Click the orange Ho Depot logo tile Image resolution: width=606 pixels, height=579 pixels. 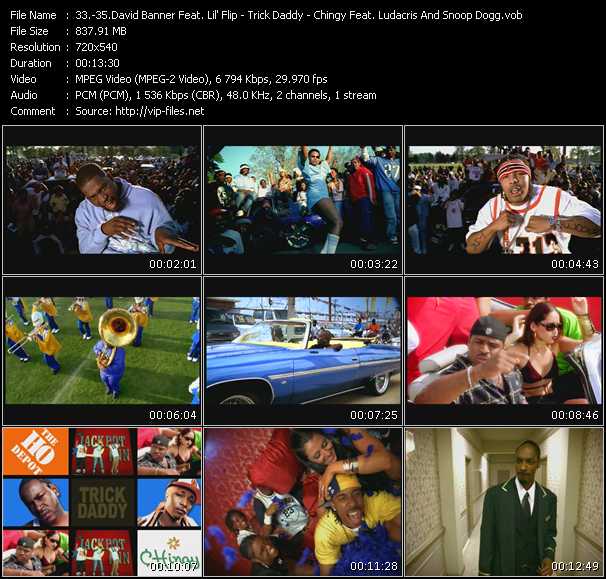click(36, 451)
